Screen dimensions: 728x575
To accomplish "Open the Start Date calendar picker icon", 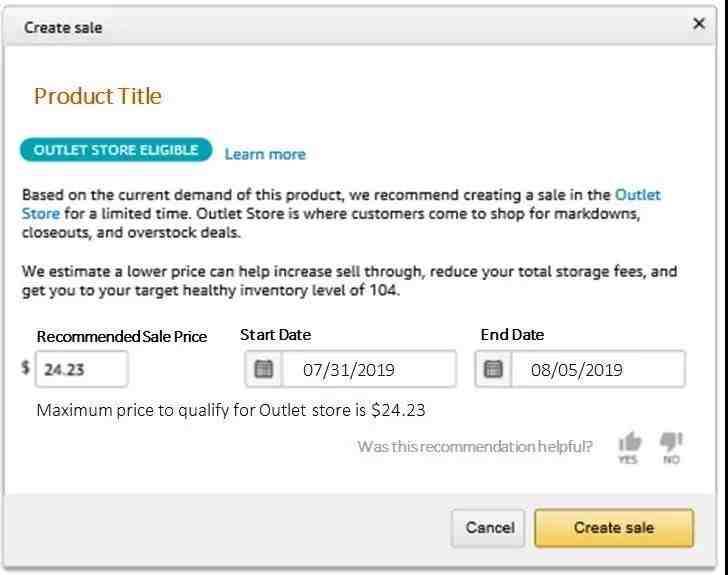I will [x=263, y=370].
